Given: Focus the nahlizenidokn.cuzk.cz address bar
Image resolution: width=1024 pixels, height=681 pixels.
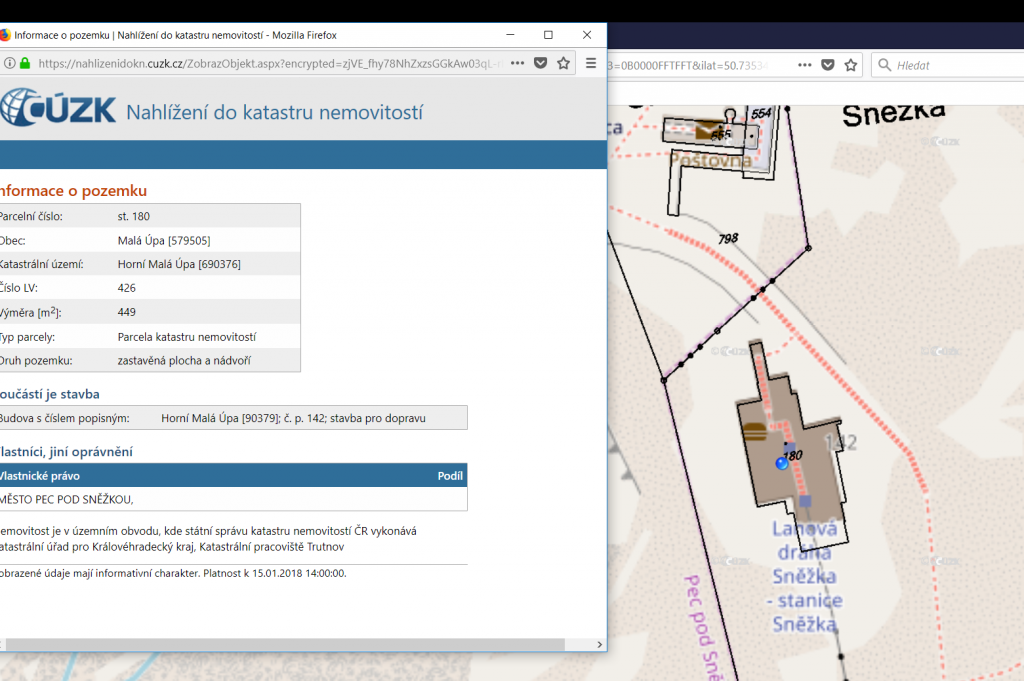Looking at the screenshot, I should [270, 63].
